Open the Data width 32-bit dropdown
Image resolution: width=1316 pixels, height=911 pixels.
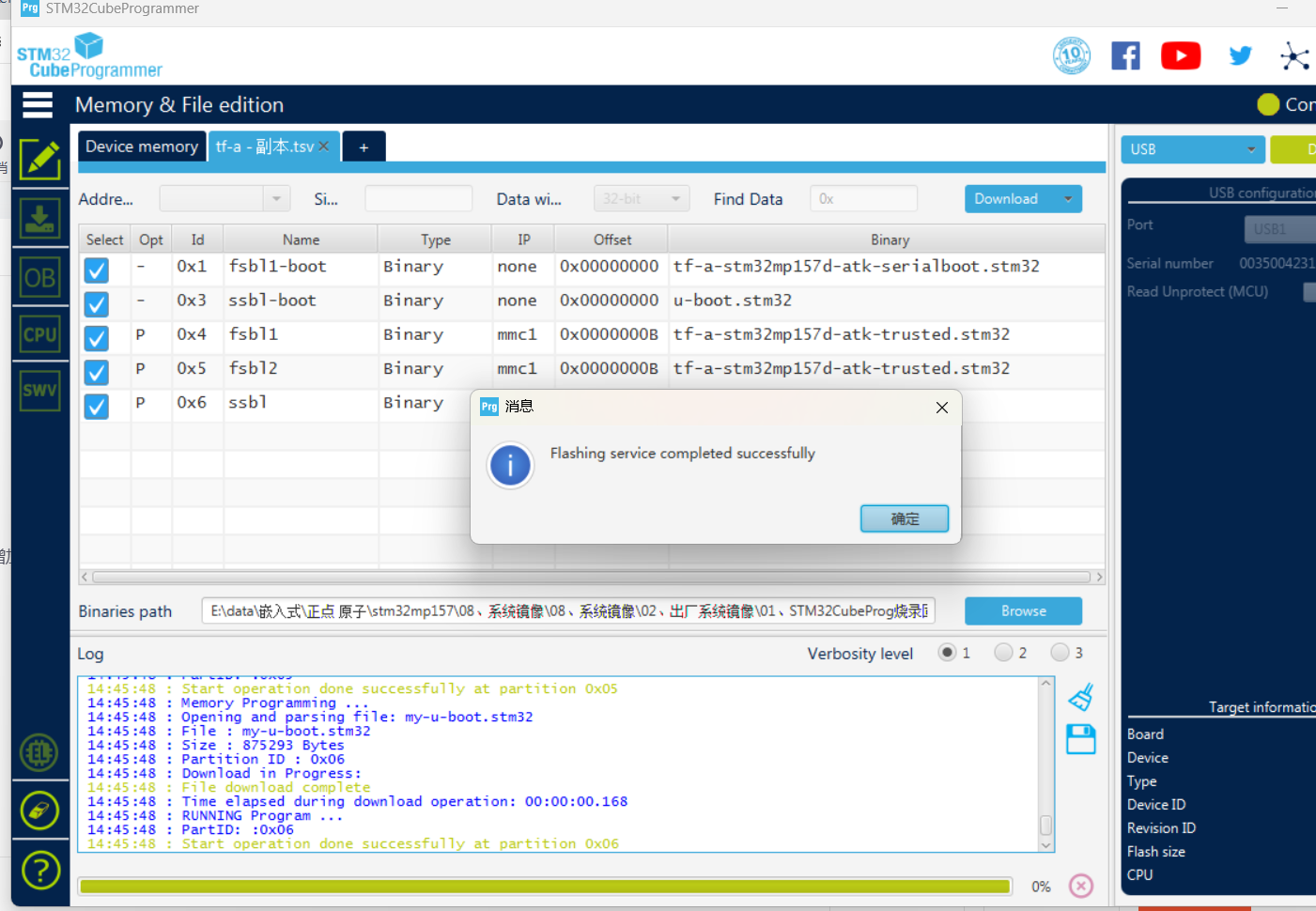coord(642,198)
